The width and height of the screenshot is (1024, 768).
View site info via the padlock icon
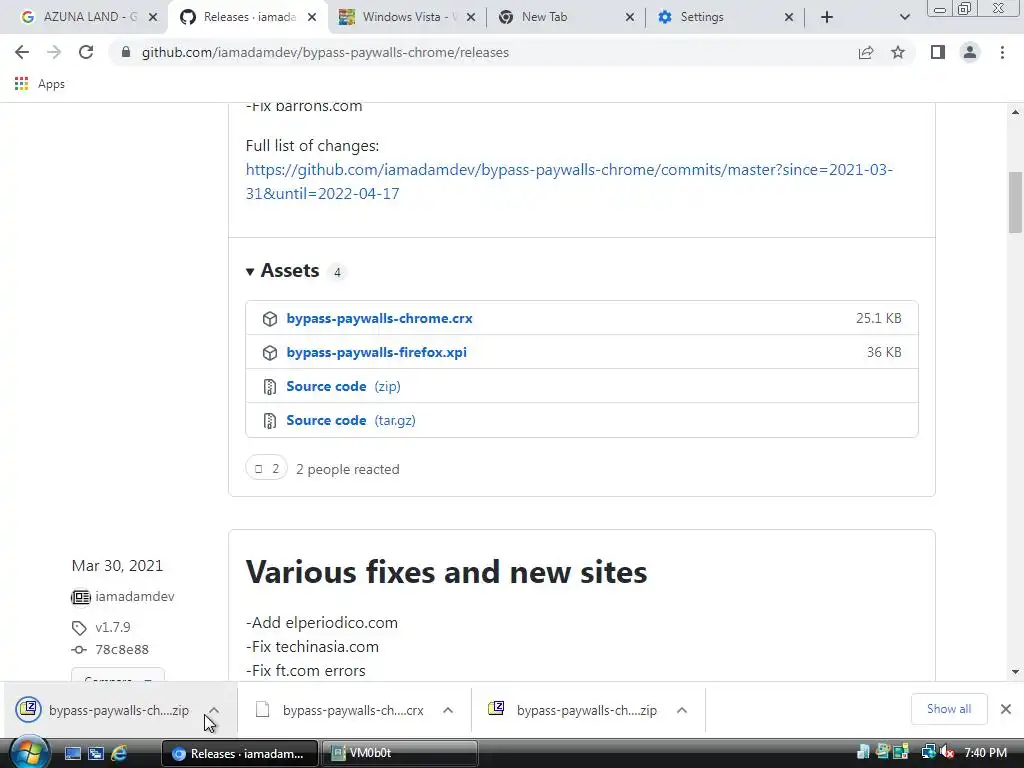[126, 52]
